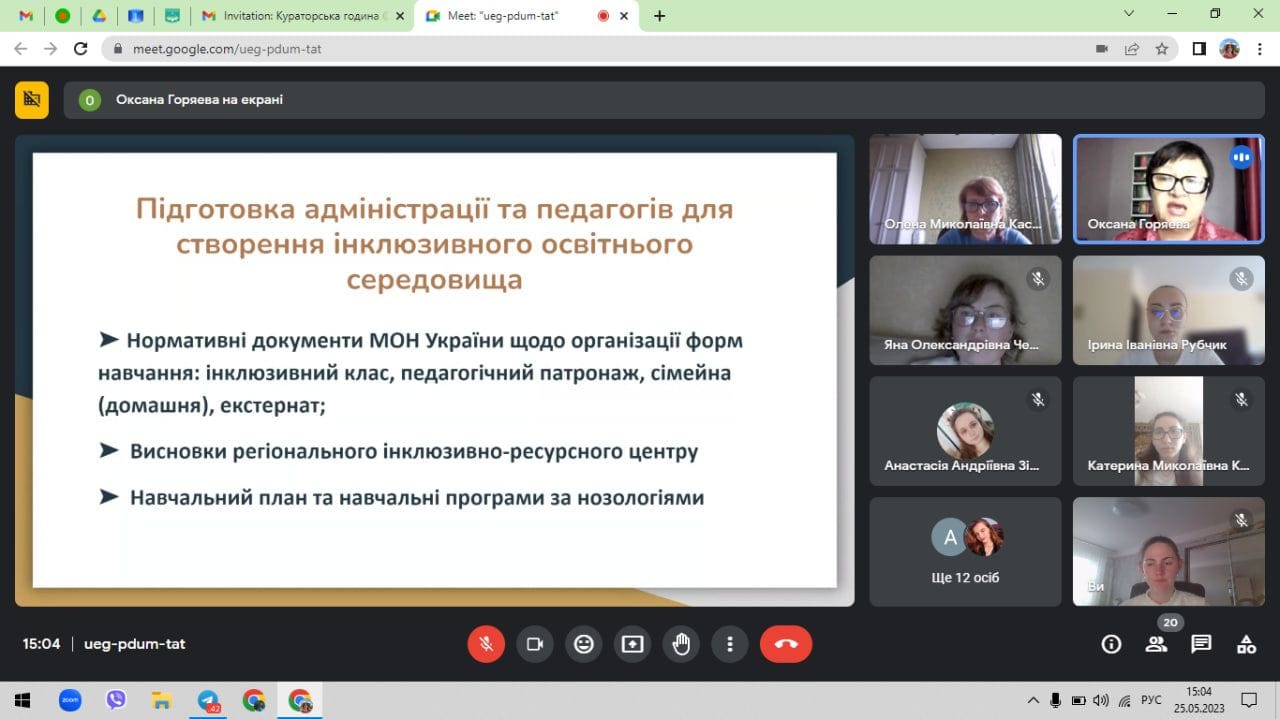1280x719 pixels.
Task: Toggle the camera button off
Action: coord(535,644)
